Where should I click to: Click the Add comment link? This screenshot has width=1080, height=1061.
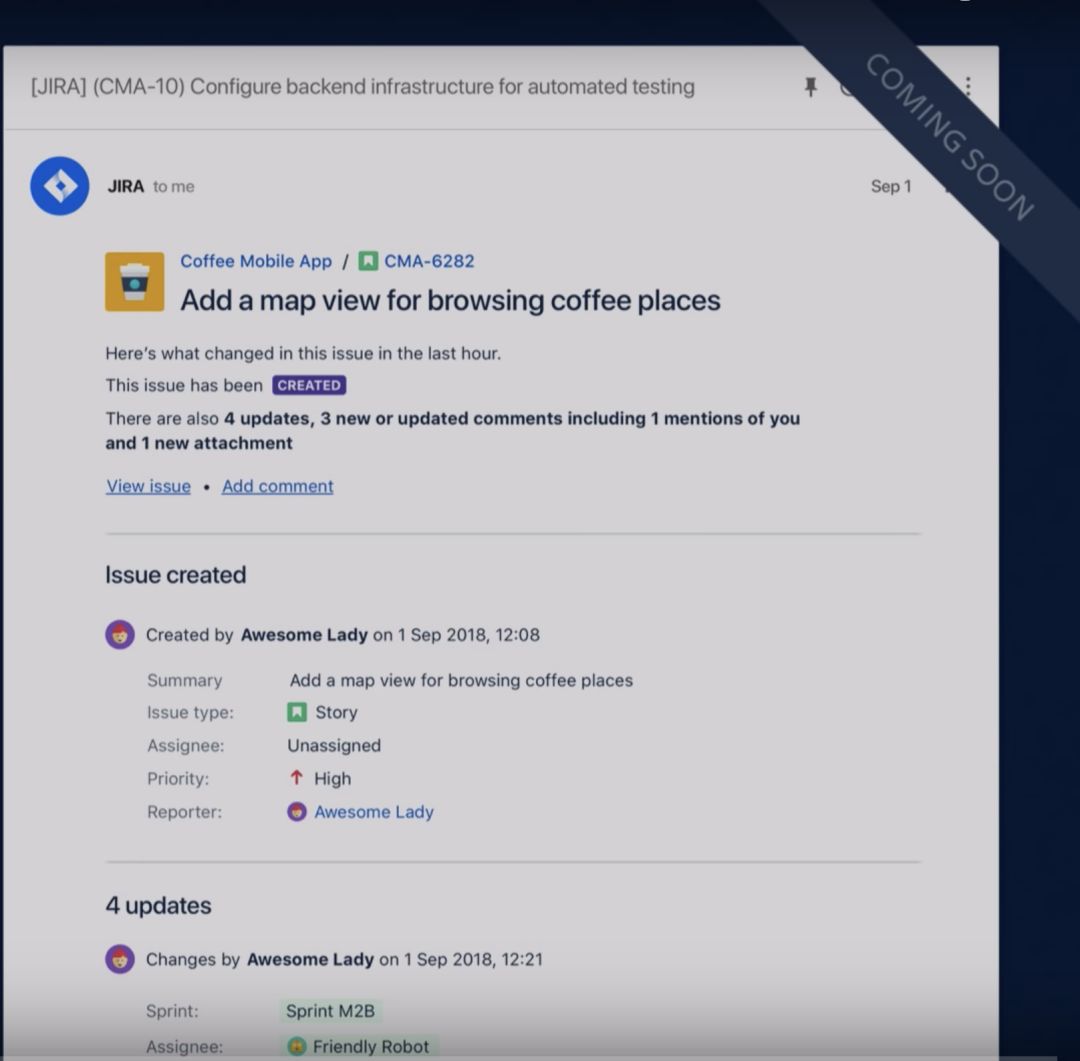(278, 486)
